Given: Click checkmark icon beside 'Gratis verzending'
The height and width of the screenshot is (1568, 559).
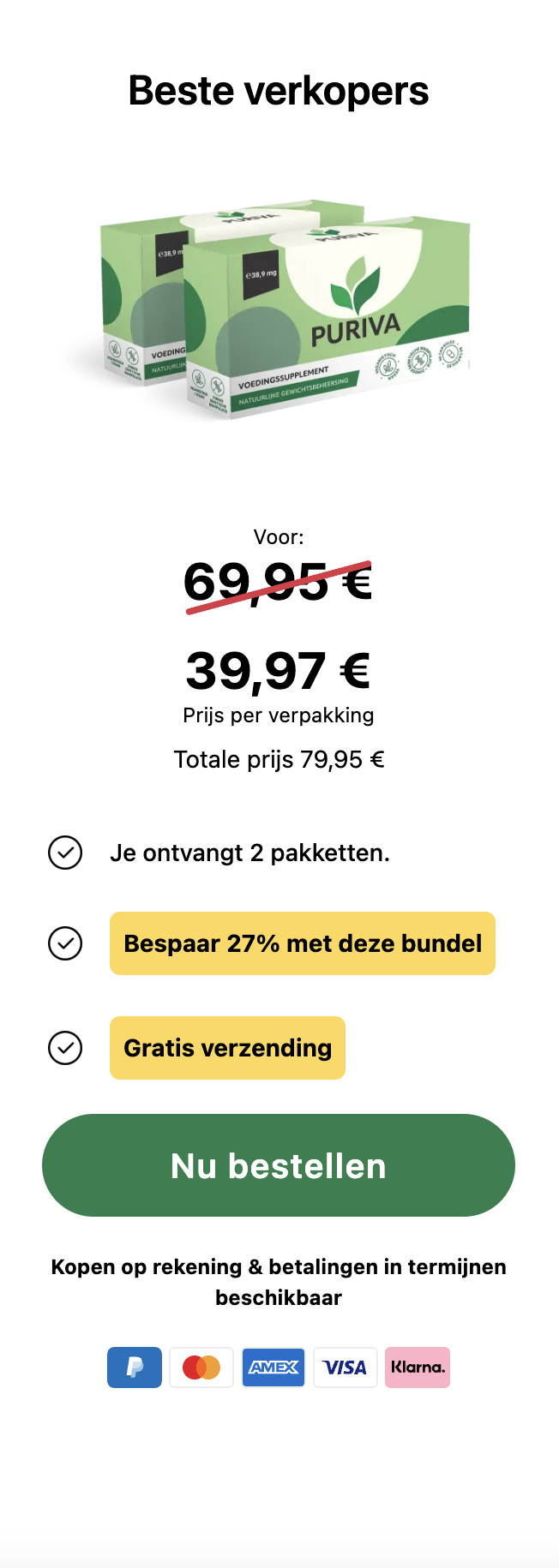Looking at the screenshot, I should tap(65, 1048).
